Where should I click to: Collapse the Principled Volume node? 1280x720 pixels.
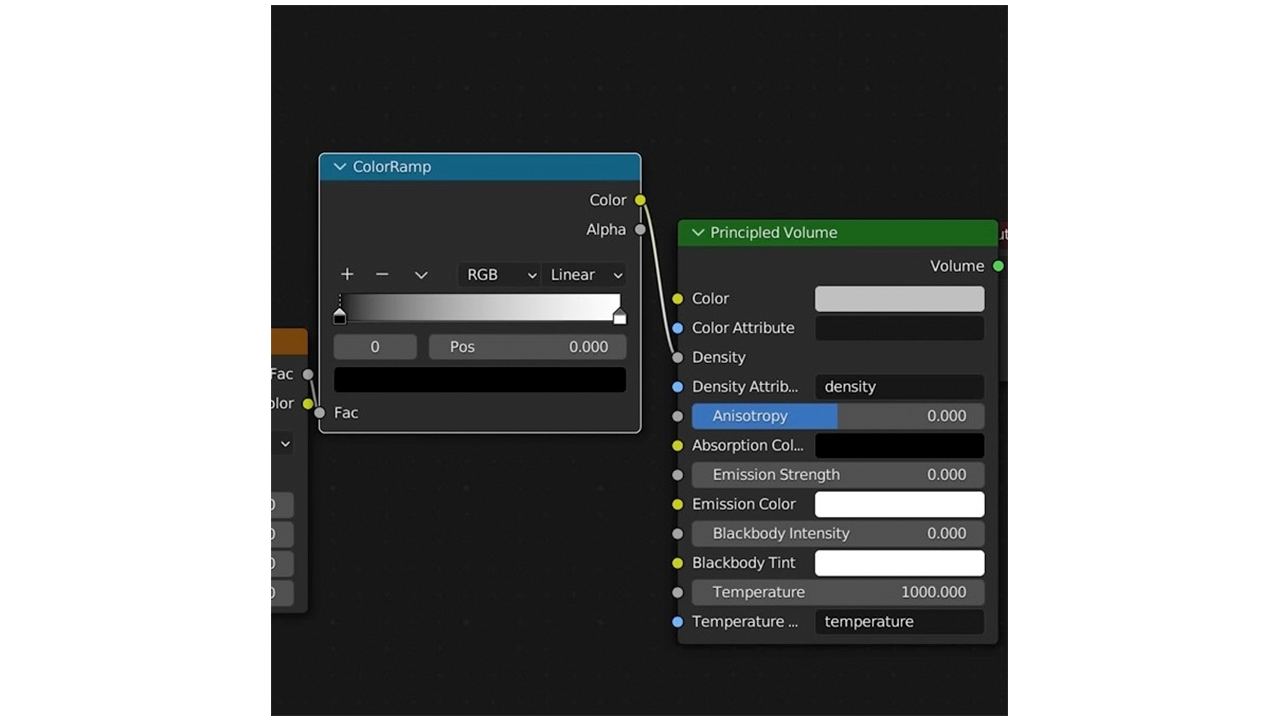698,233
